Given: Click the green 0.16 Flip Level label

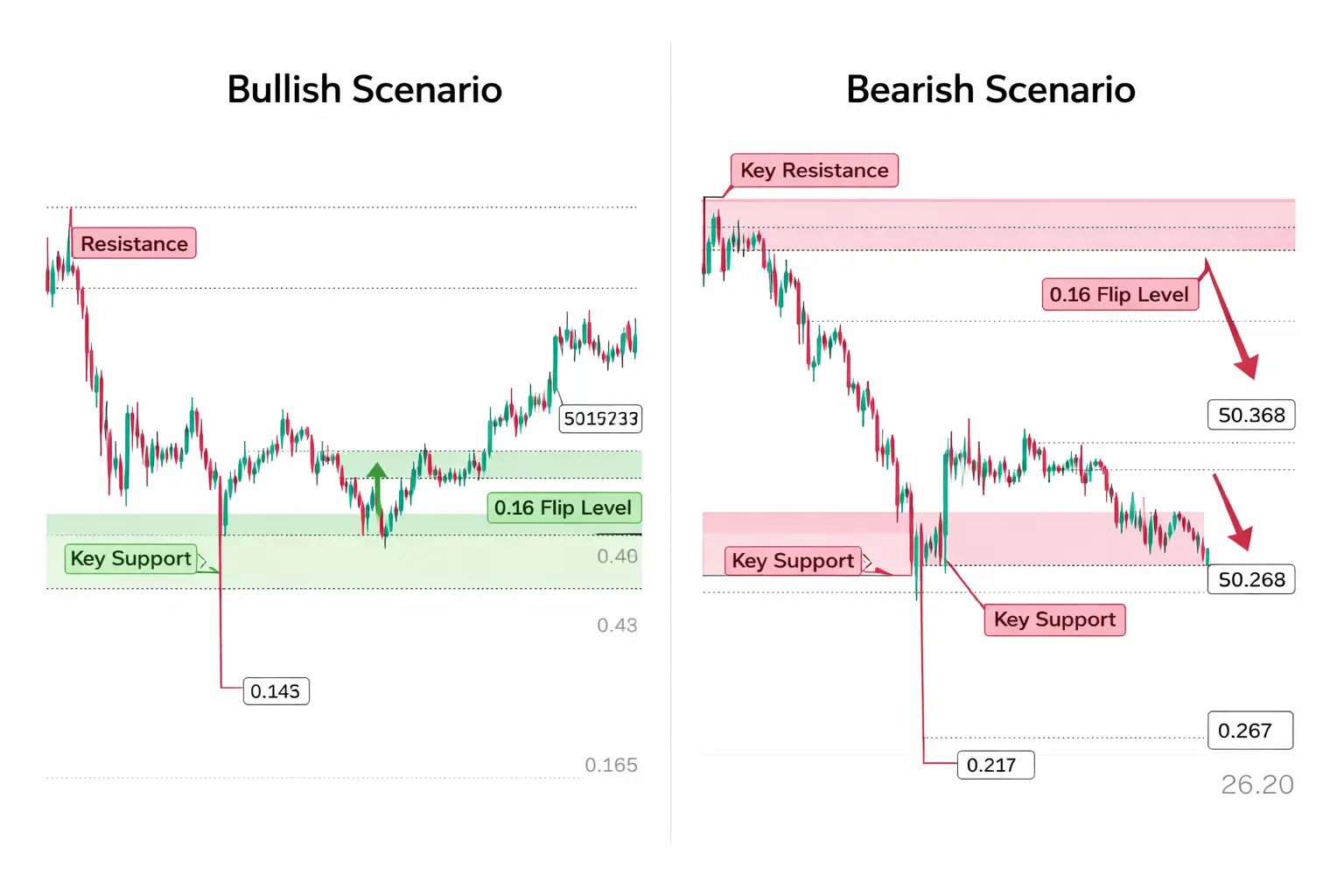Looking at the screenshot, I should (x=563, y=507).
